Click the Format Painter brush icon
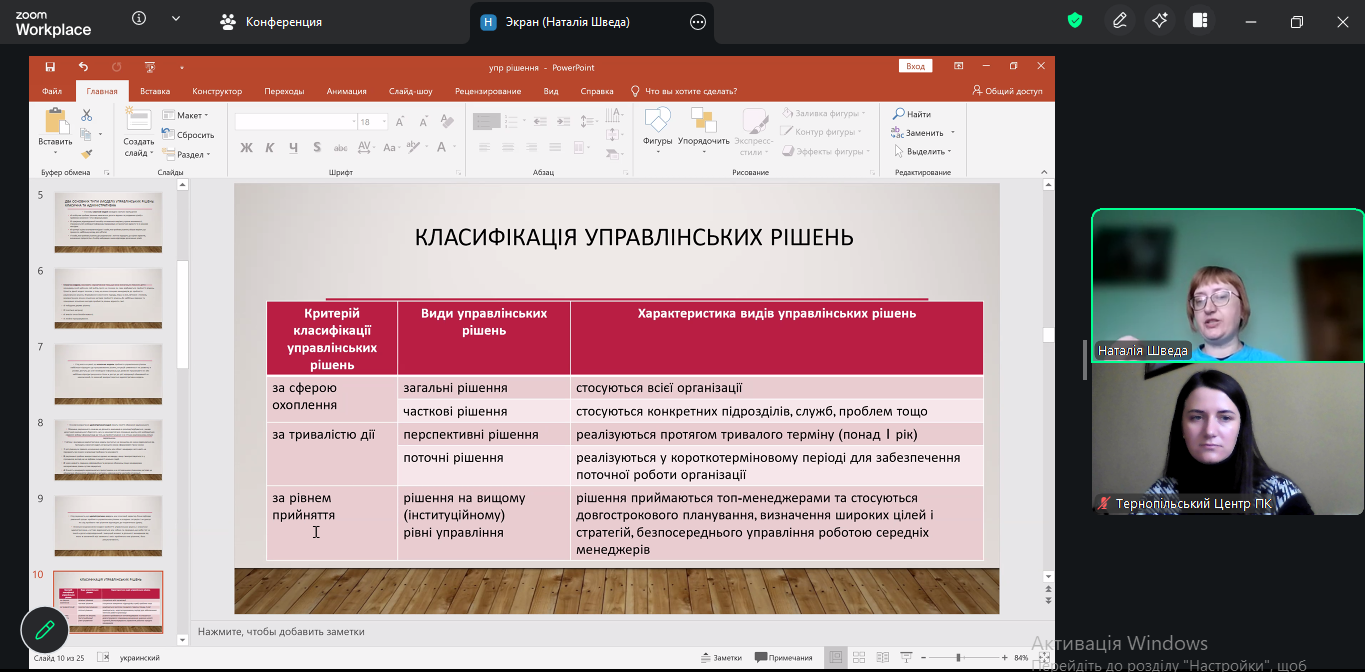Image resolution: width=1365 pixels, height=672 pixels. [x=87, y=154]
